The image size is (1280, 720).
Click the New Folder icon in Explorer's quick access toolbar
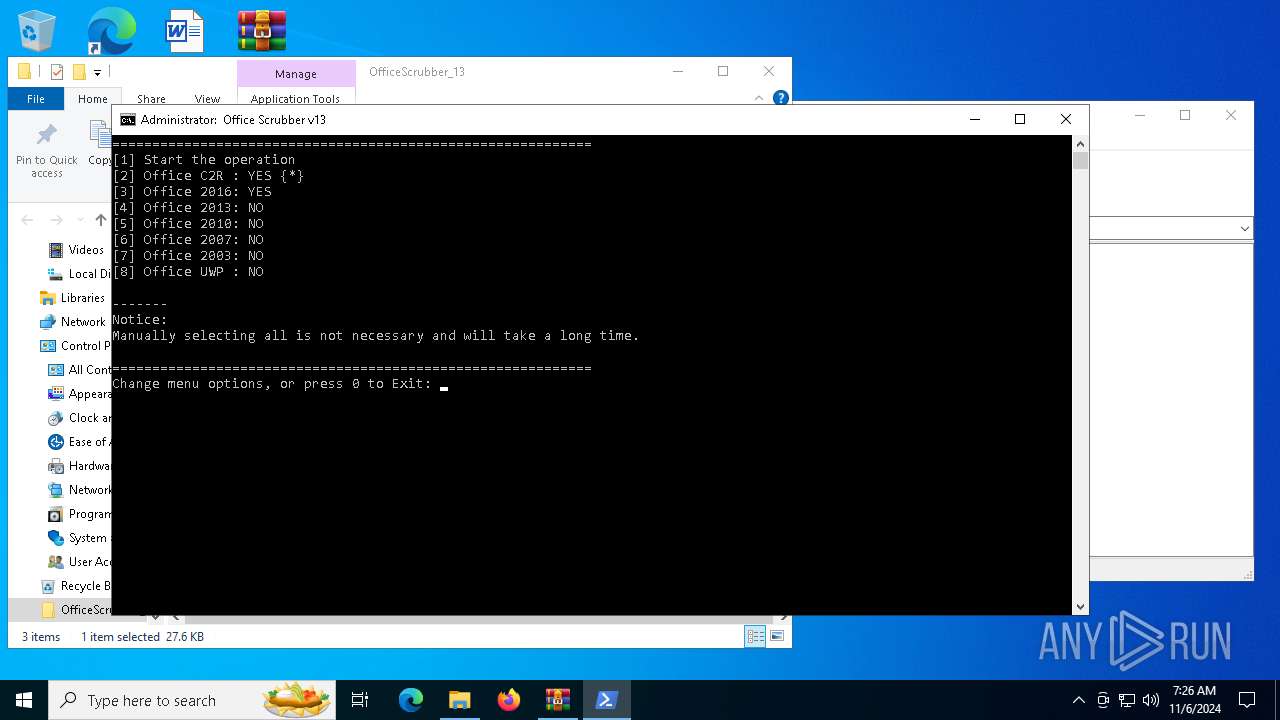[79, 72]
